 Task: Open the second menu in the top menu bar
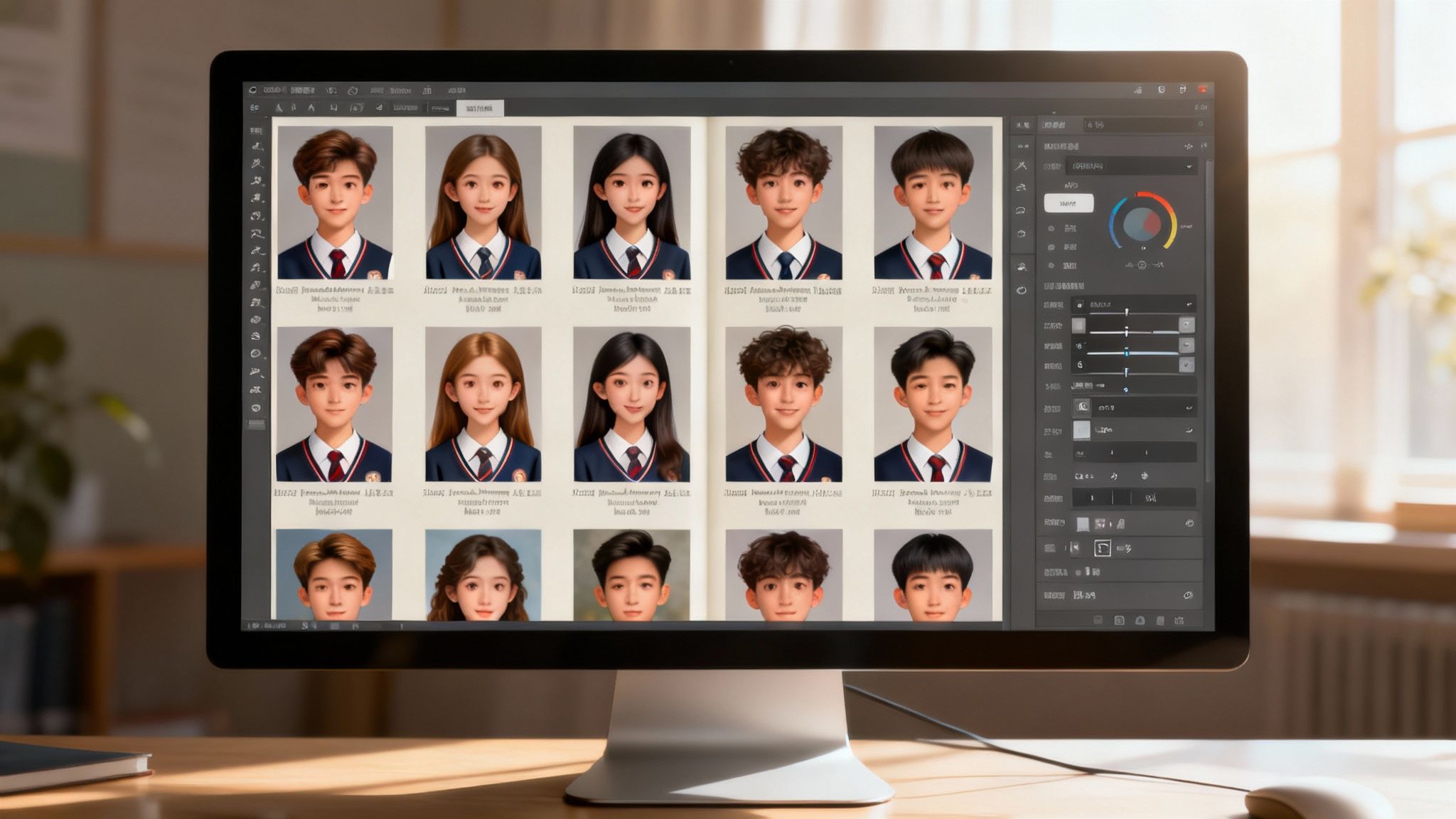(x=302, y=91)
